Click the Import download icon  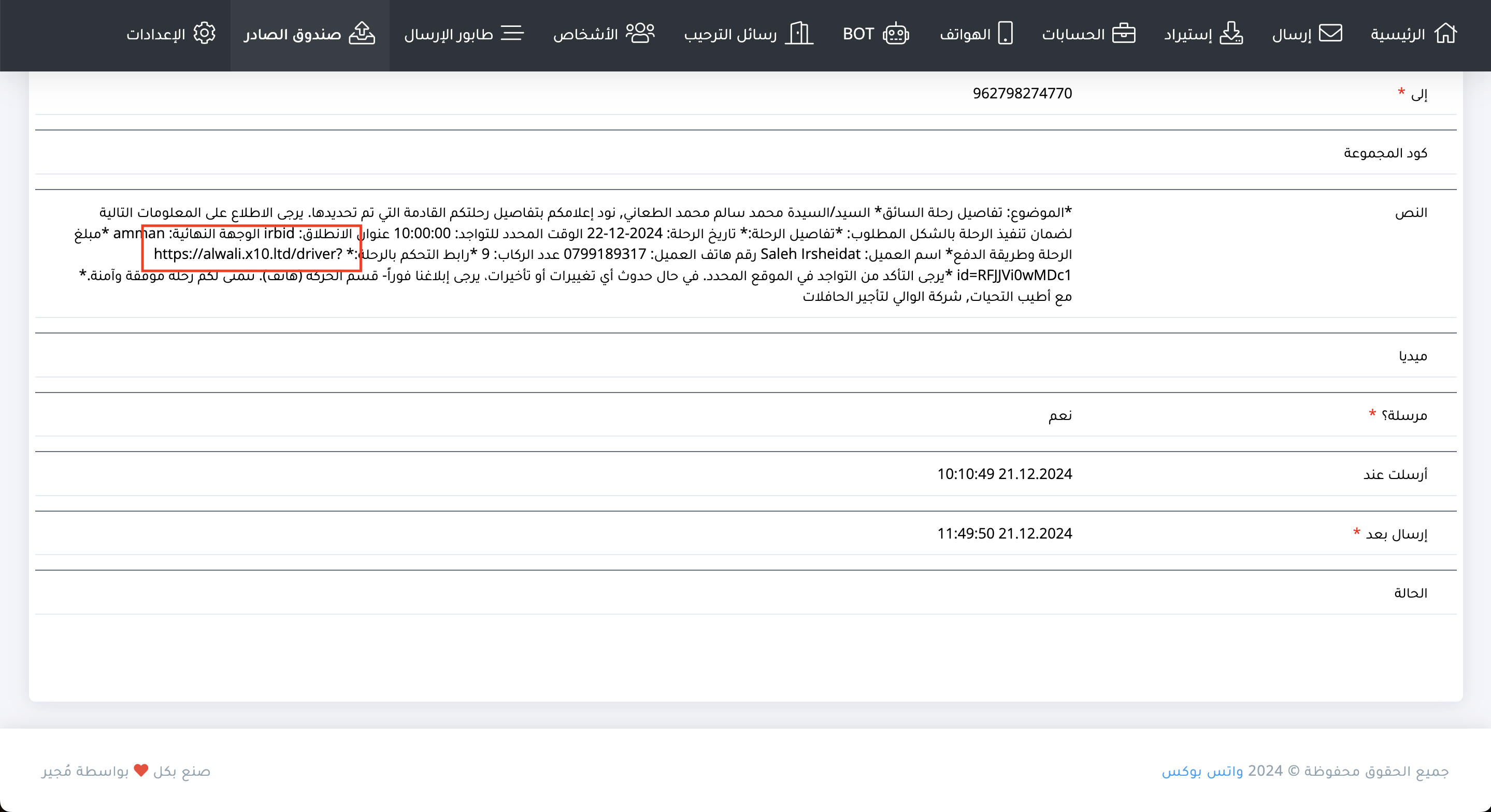tap(1230, 34)
